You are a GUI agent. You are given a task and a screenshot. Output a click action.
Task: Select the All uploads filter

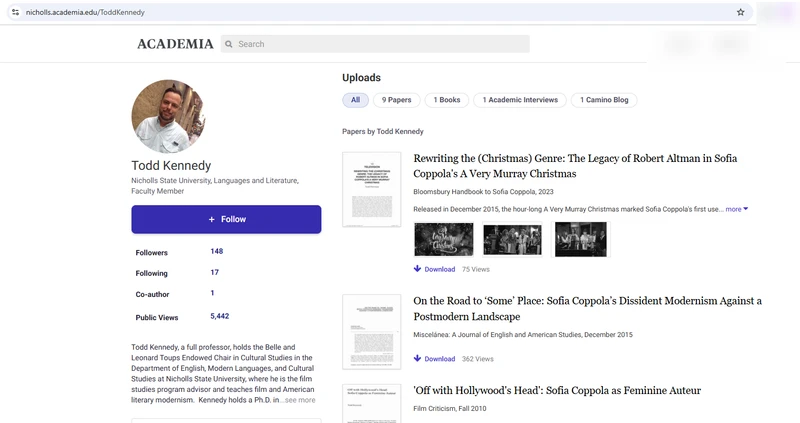coord(355,100)
